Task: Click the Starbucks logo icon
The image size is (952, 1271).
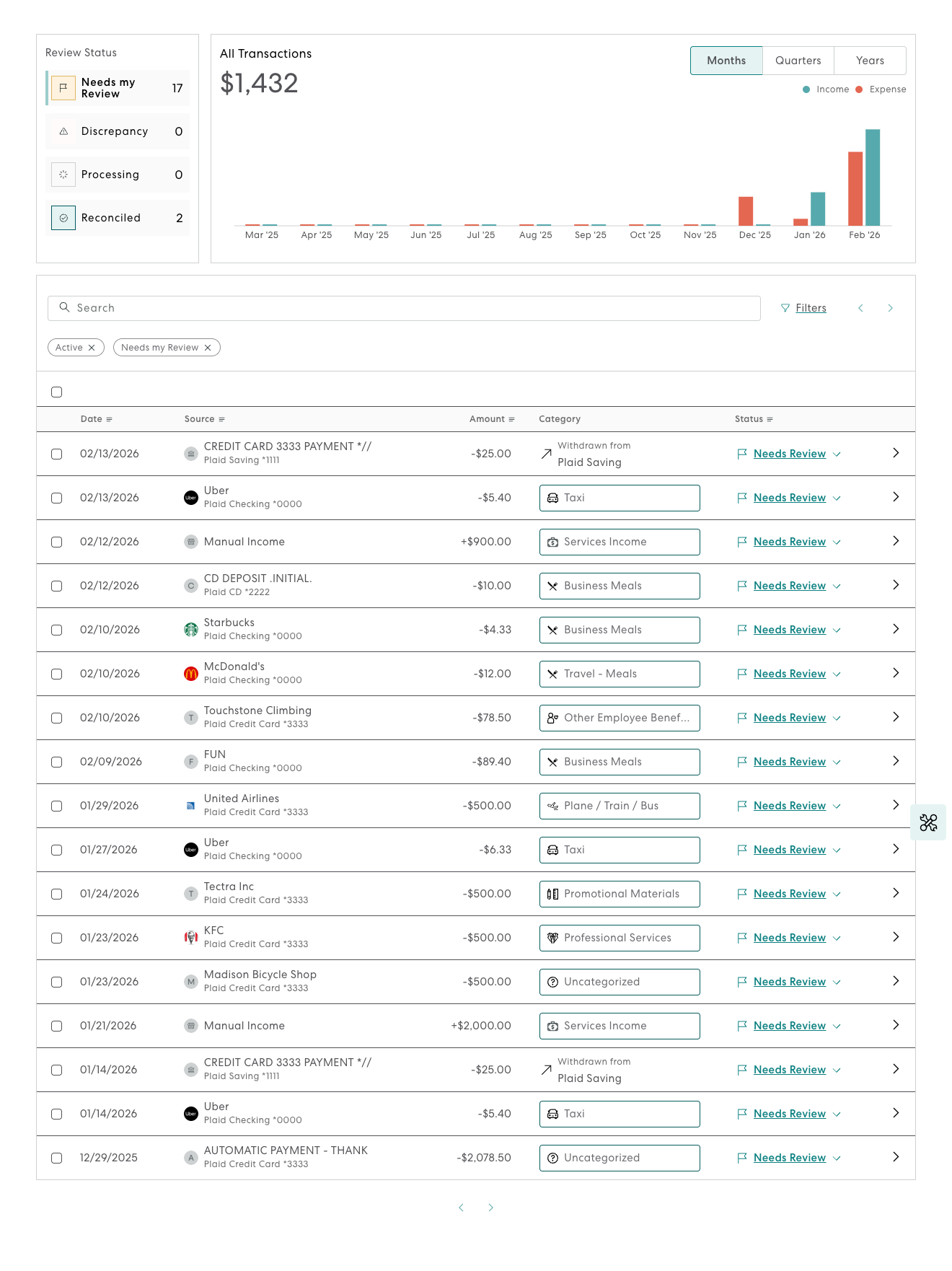Action: 191,630
